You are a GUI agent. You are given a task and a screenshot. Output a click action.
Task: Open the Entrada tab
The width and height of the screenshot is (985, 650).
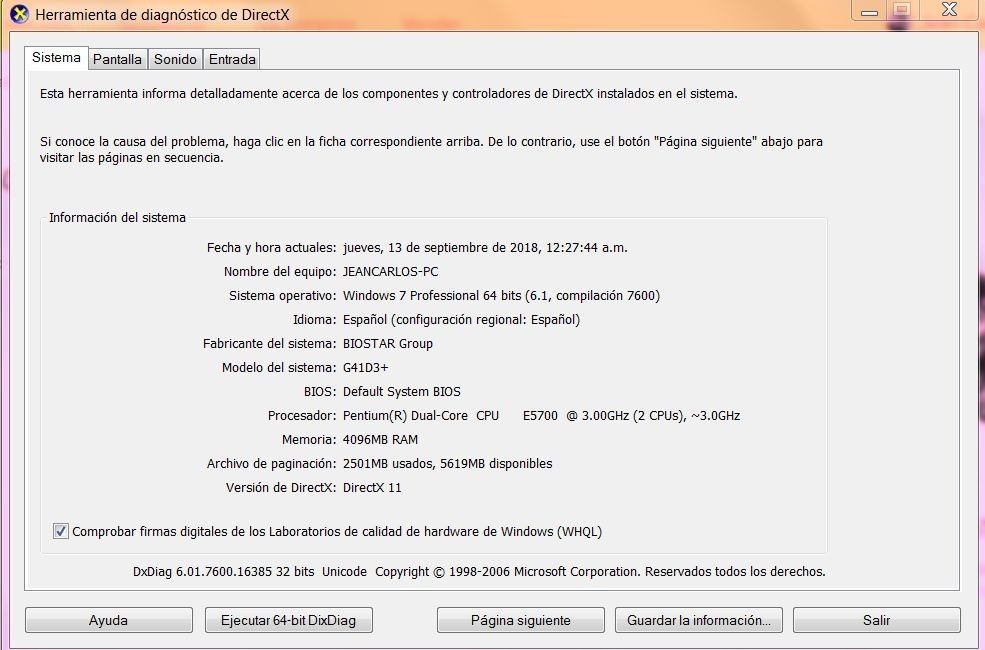(x=232, y=59)
